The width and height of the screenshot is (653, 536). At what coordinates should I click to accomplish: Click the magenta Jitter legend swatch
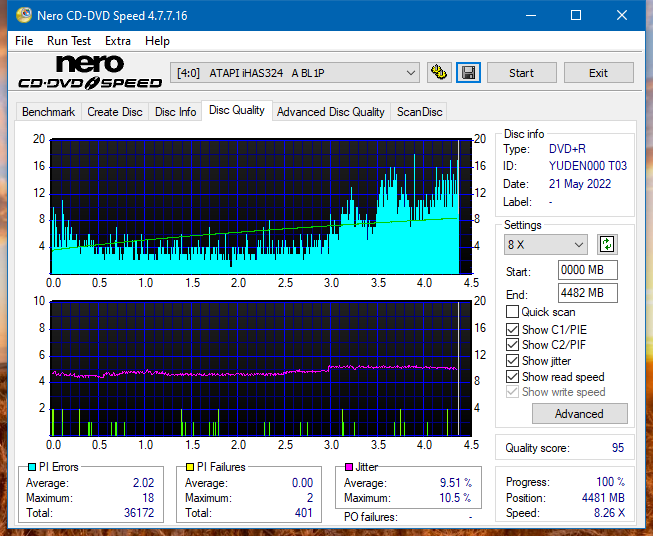[x=348, y=467]
